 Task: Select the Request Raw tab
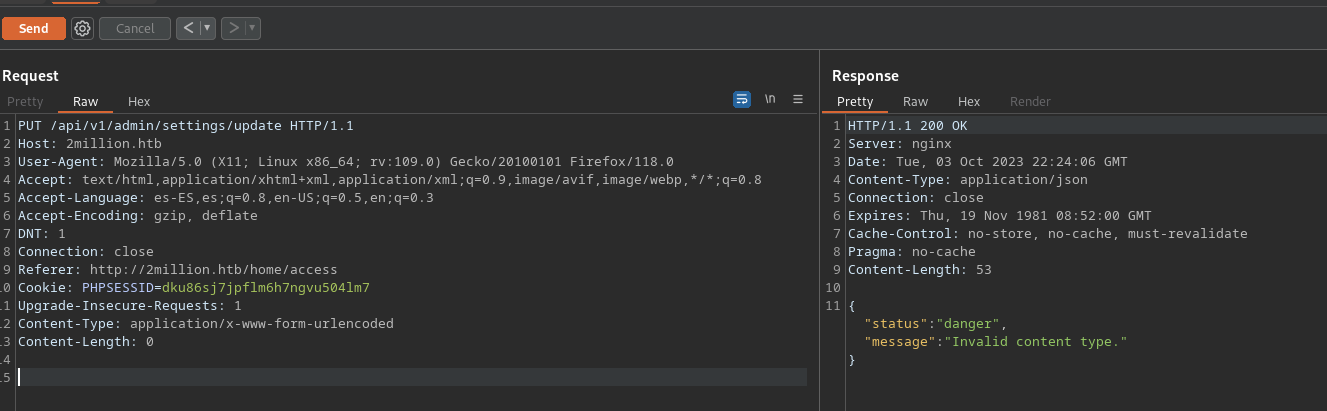(x=86, y=102)
